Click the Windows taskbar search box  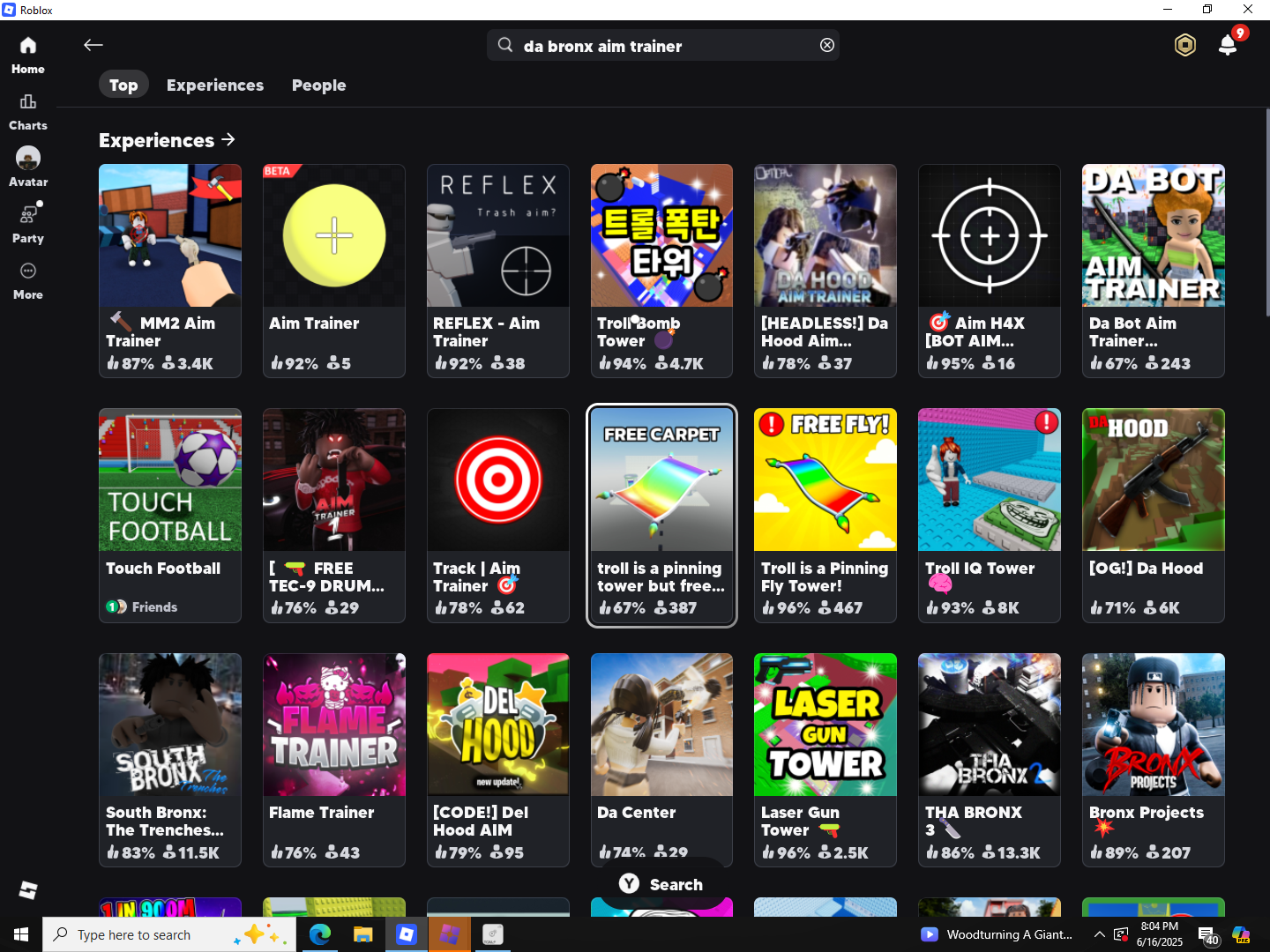(x=168, y=934)
